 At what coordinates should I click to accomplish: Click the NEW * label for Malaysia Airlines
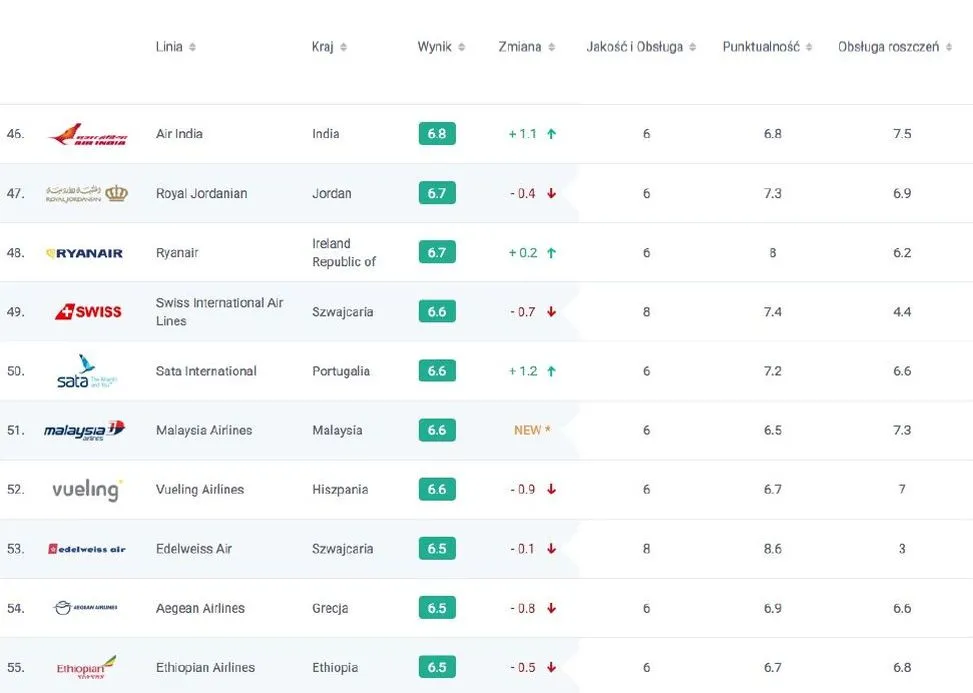coord(532,431)
